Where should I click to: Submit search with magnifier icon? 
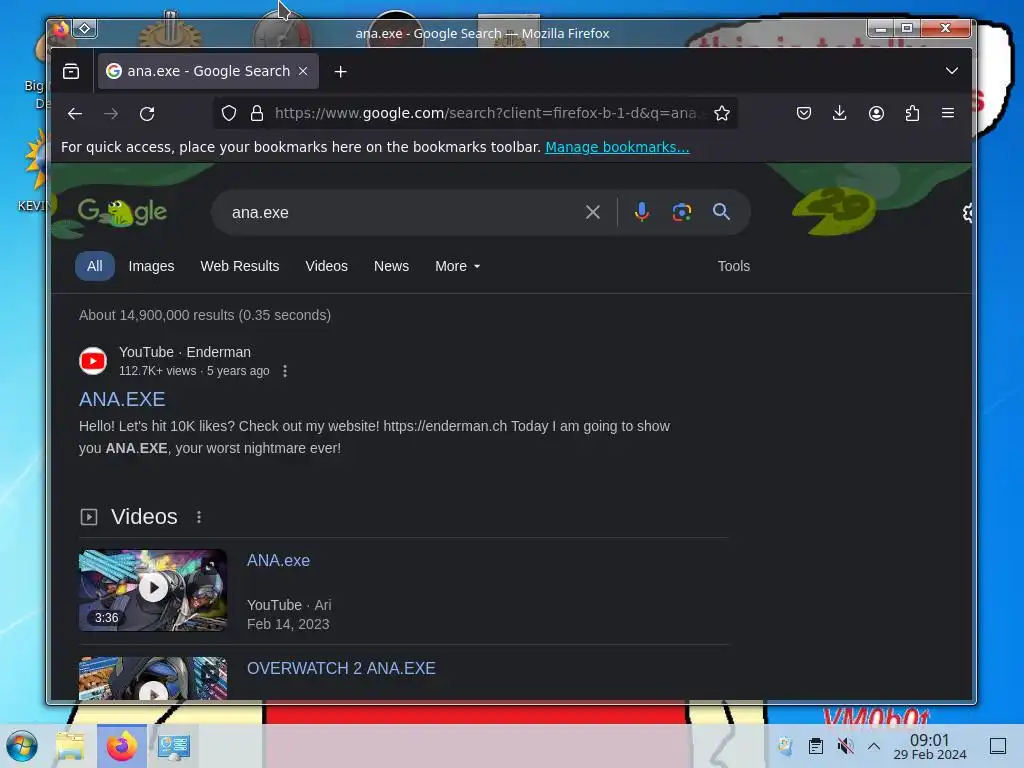(721, 212)
